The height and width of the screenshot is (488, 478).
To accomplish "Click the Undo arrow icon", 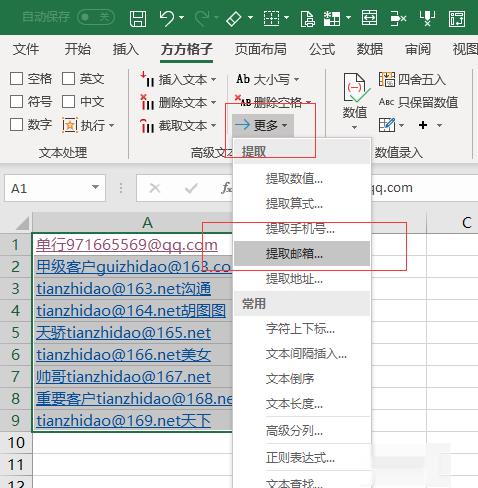I will pyautogui.click(x=166, y=18).
